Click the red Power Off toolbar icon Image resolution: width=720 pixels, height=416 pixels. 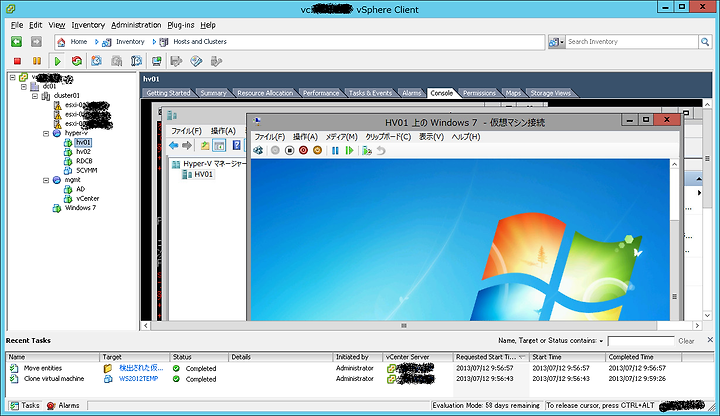[x=17, y=61]
